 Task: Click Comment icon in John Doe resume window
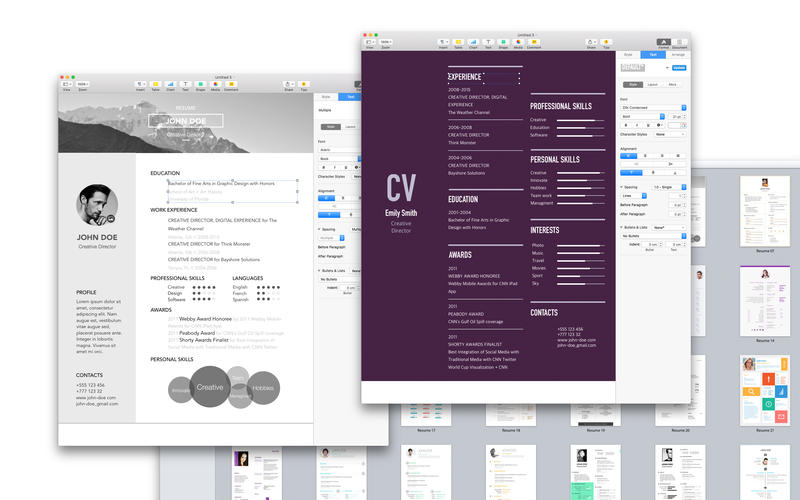pos(231,84)
